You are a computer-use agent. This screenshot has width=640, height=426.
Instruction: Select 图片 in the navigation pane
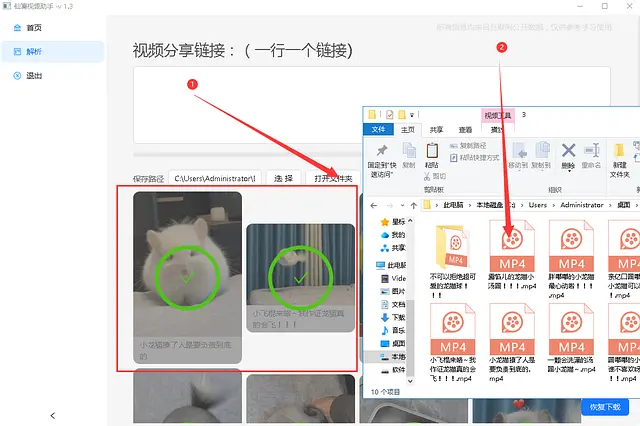click(393, 291)
